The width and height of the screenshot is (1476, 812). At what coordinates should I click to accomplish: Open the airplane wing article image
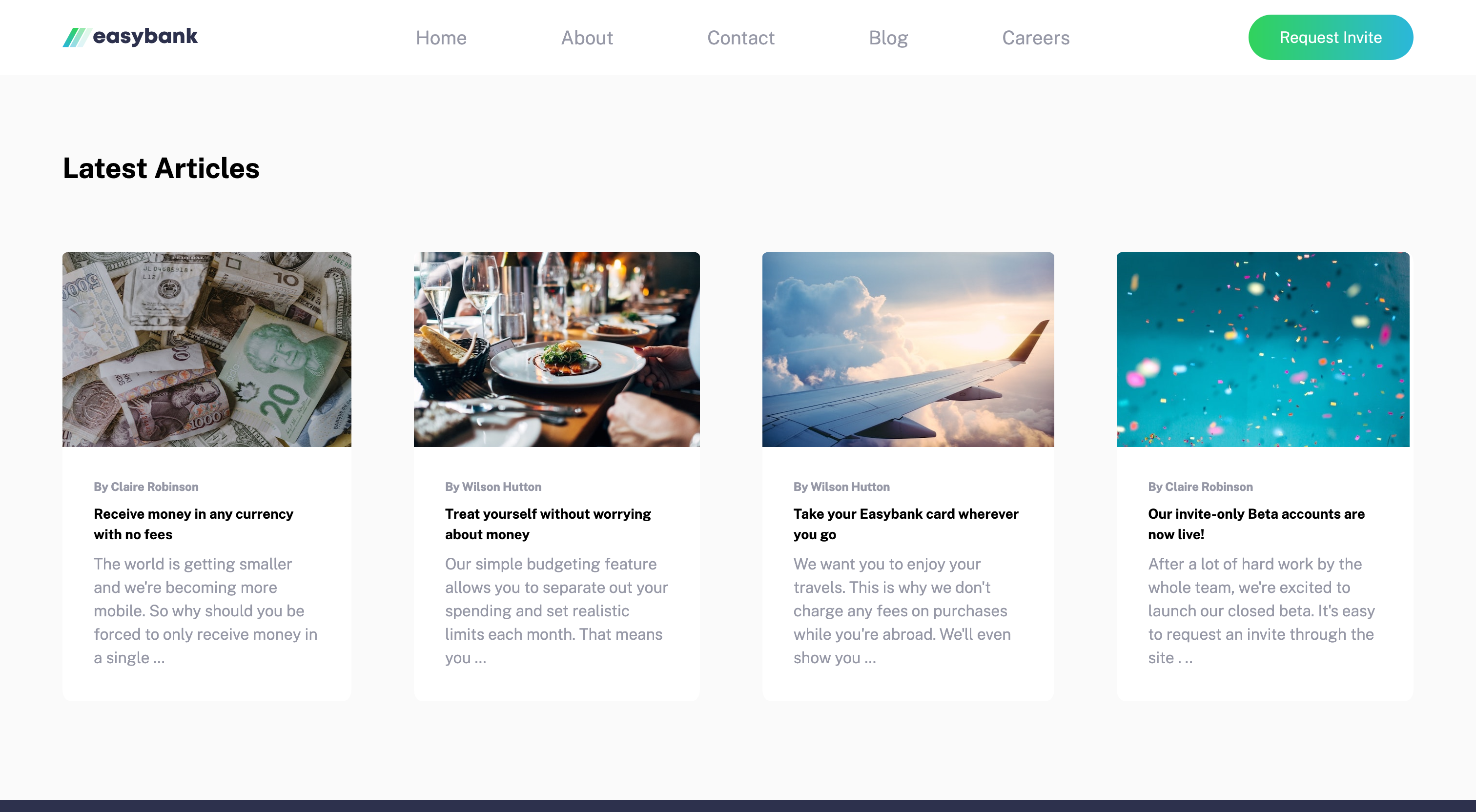(x=907, y=349)
